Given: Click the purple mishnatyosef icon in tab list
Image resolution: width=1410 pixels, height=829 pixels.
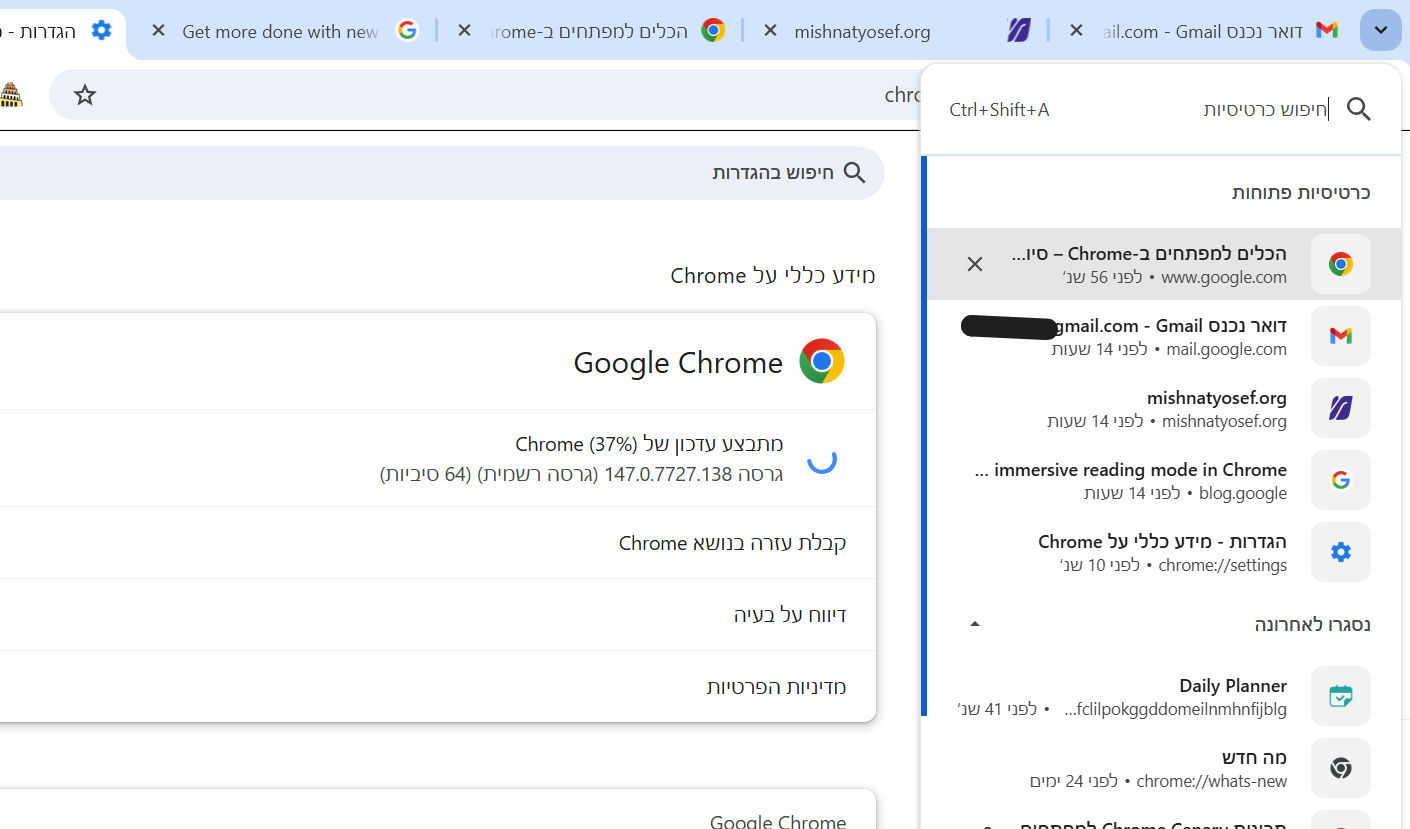Looking at the screenshot, I should (1341, 408).
